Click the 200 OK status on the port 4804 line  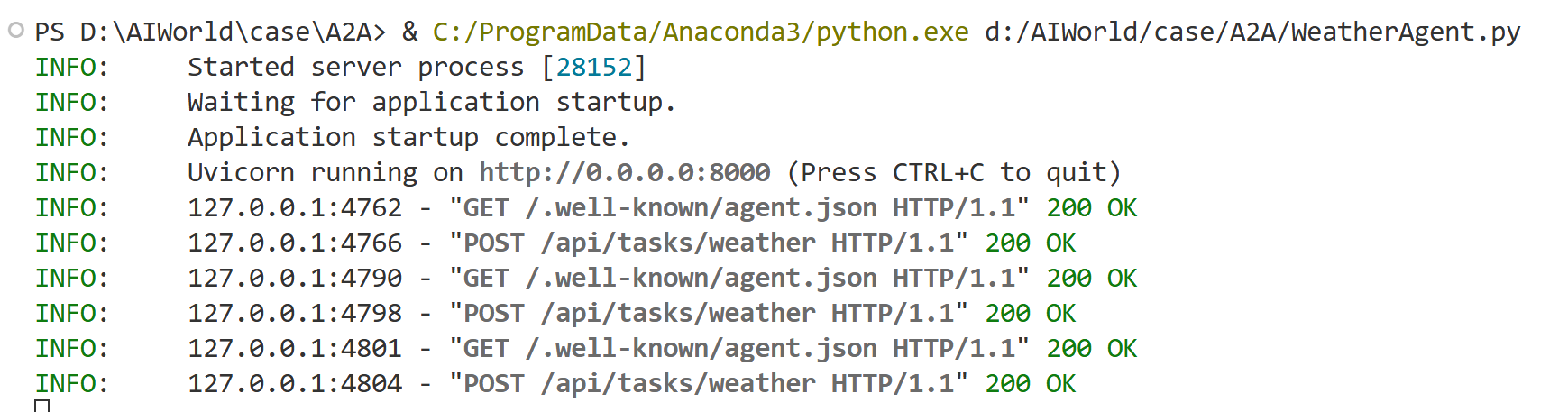coord(1031,383)
